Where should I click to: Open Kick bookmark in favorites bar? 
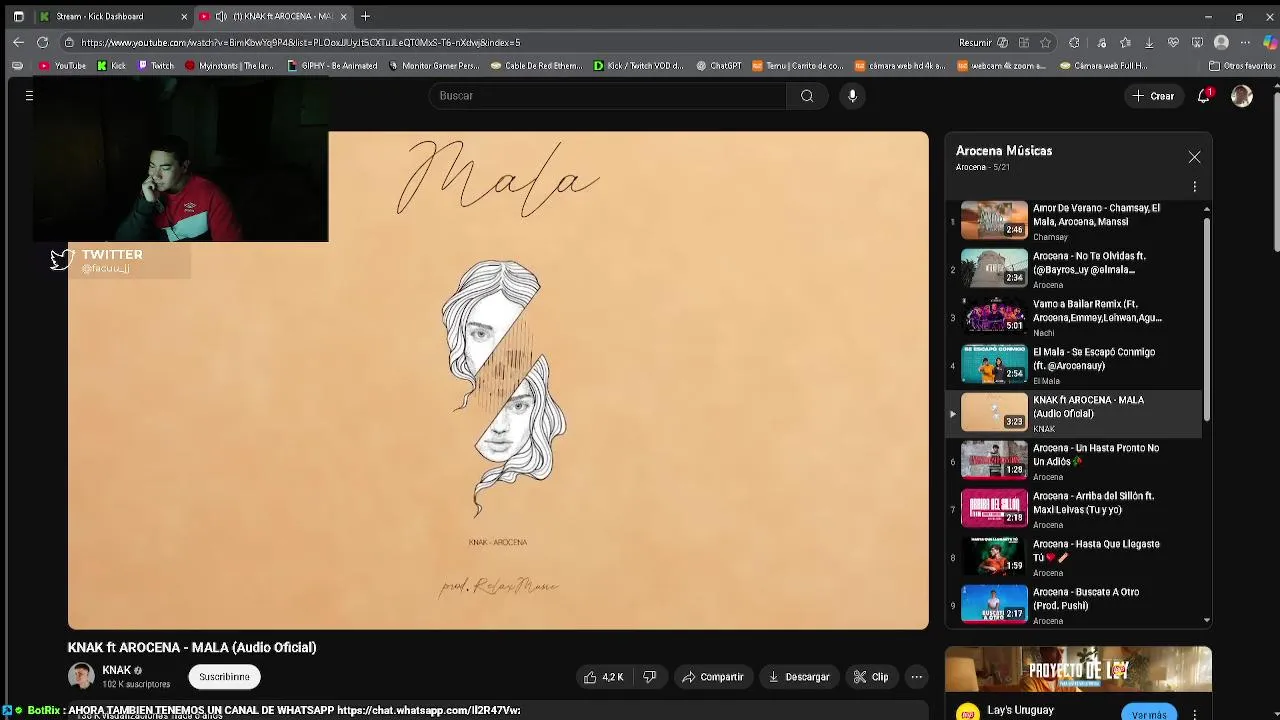tap(111, 66)
